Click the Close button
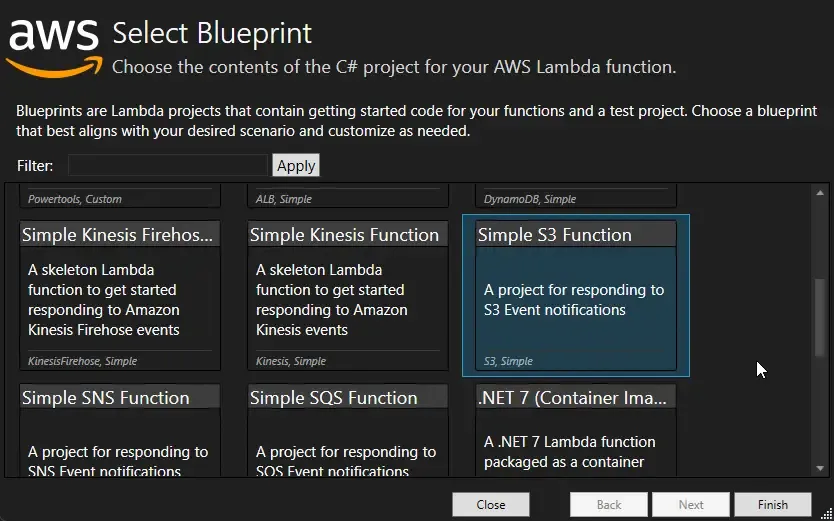834x521 pixels. click(x=491, y=505)
